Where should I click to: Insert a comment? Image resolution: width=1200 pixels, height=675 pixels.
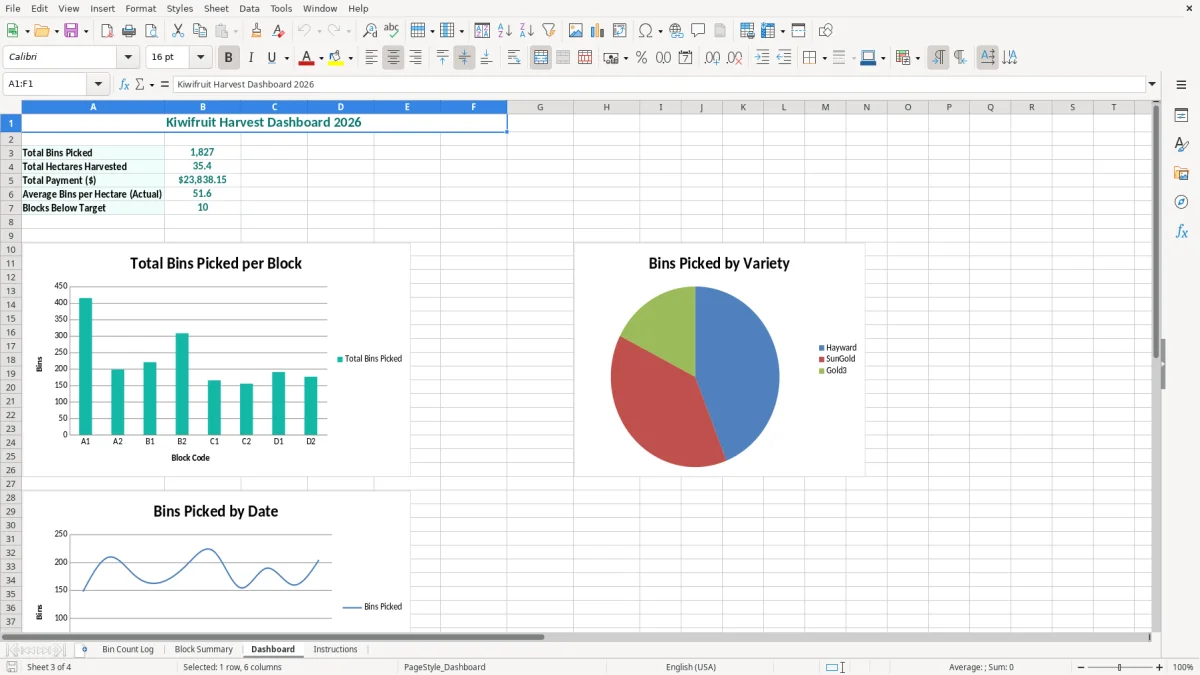(699, 31)
